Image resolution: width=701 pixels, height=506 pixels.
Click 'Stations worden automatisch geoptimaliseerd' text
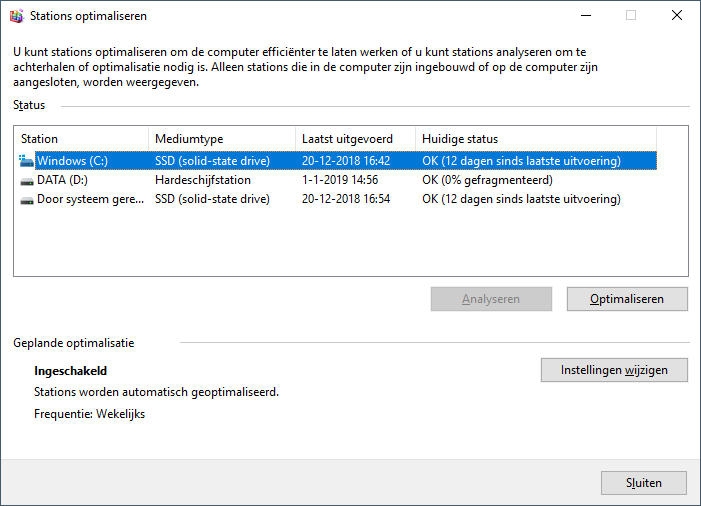tap(156, 392)
